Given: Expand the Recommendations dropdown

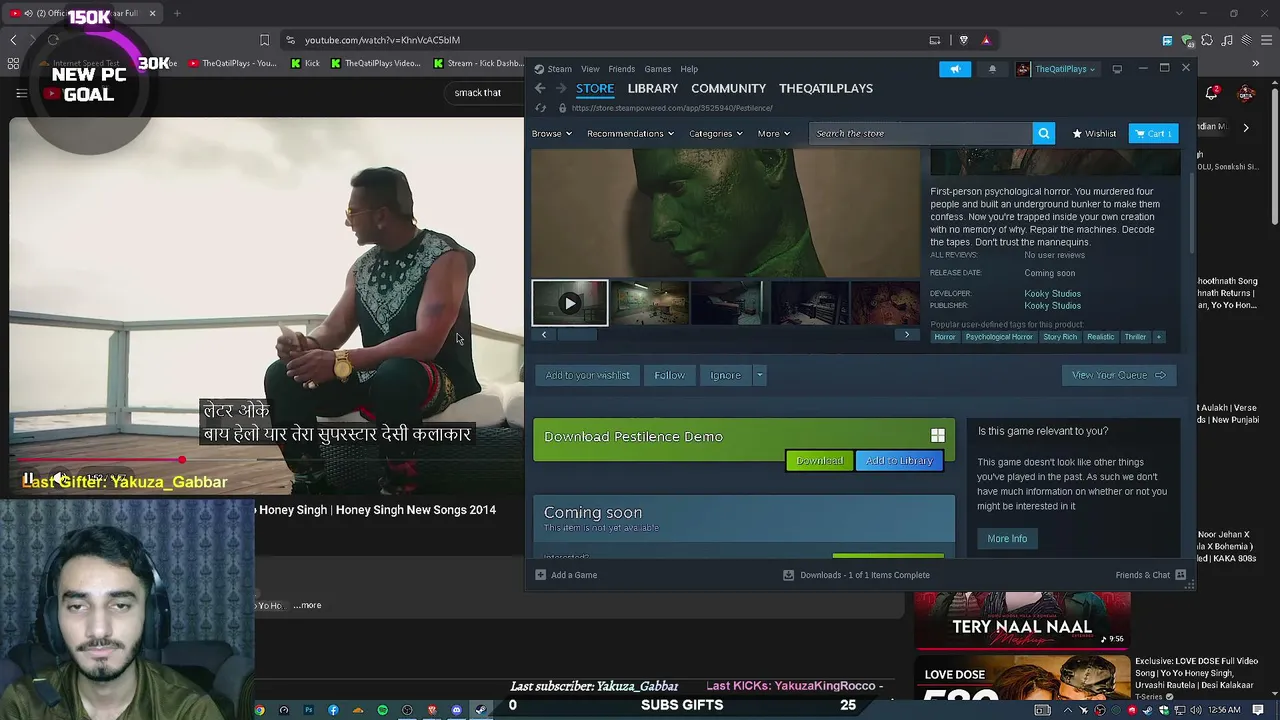Looking at the screenshot, I should tap(630, 133).
